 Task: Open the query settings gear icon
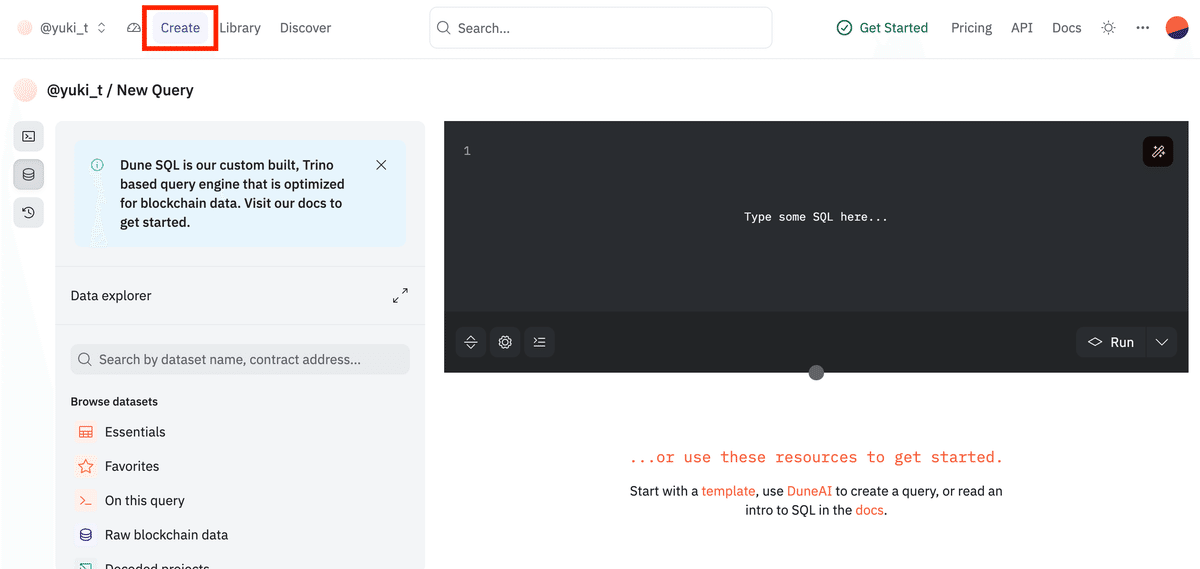point(505,342)
